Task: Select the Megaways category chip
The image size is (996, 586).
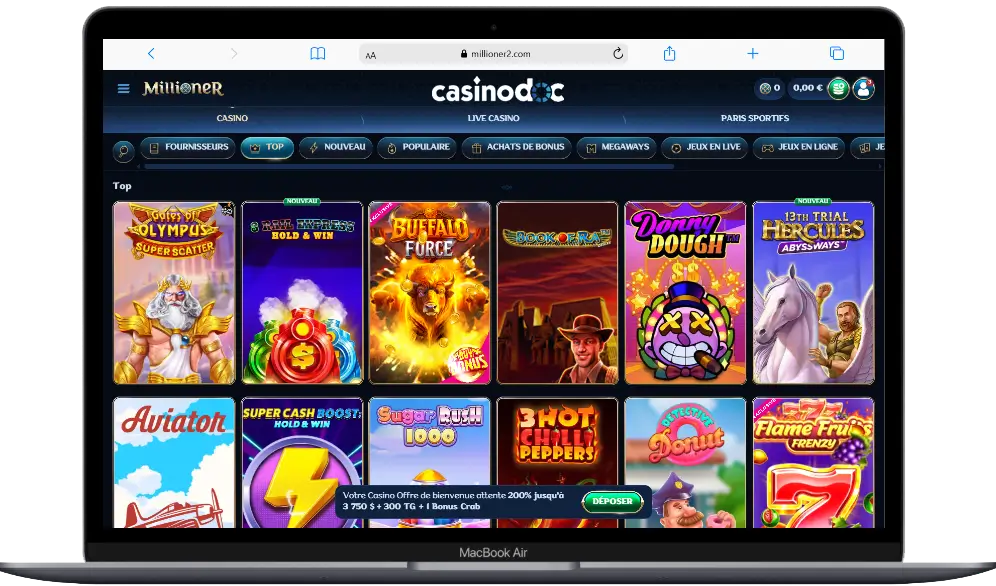Action: tap(617, 147)
